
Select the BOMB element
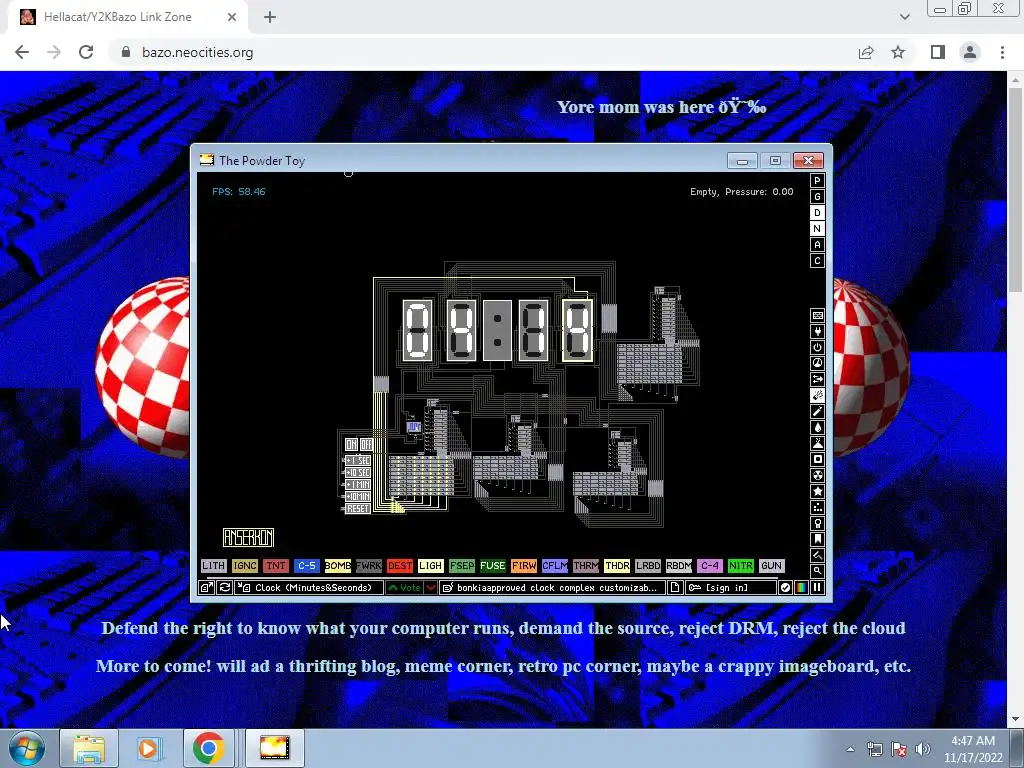tap(338, 566)
